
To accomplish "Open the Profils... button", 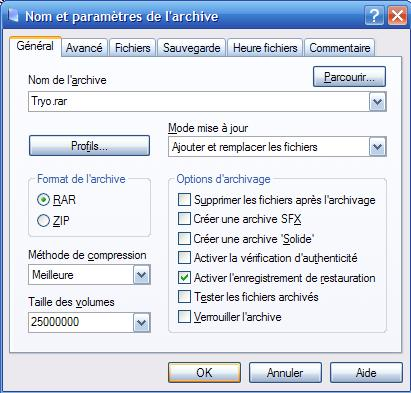I will pos(89,146).
